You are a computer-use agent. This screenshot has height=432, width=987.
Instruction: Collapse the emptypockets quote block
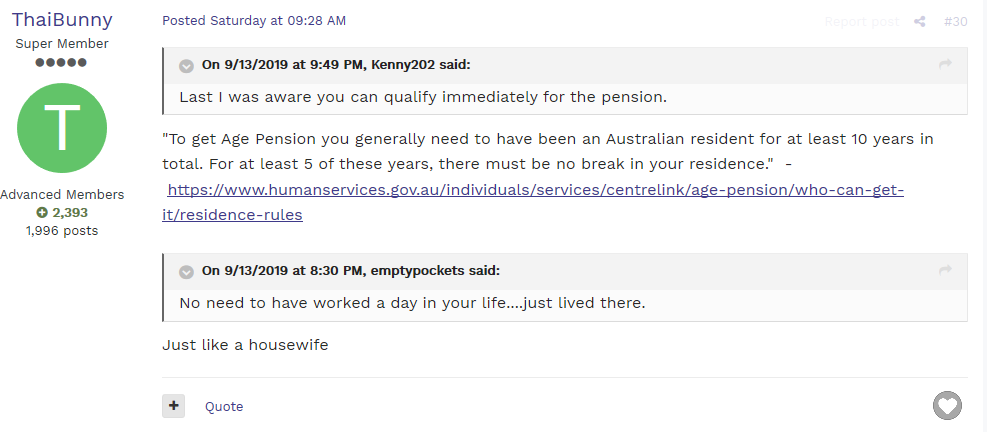[186, 272]
